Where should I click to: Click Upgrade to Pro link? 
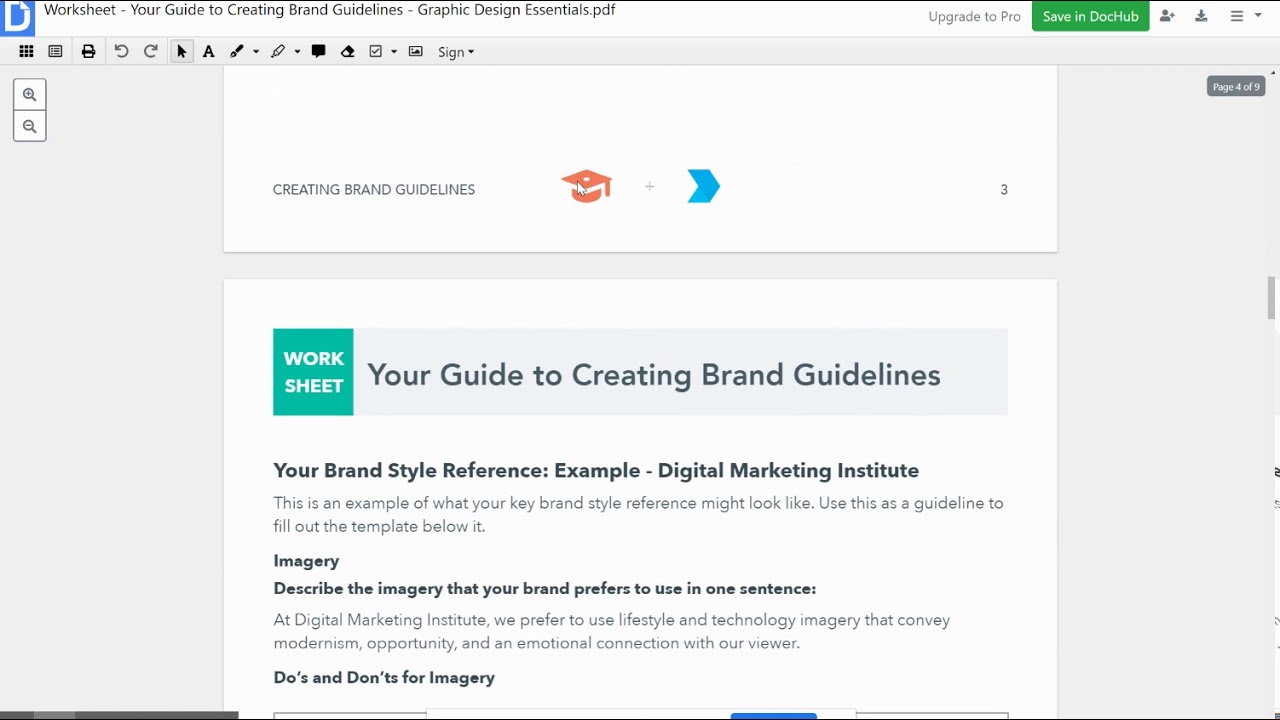(x=974, y=17)
